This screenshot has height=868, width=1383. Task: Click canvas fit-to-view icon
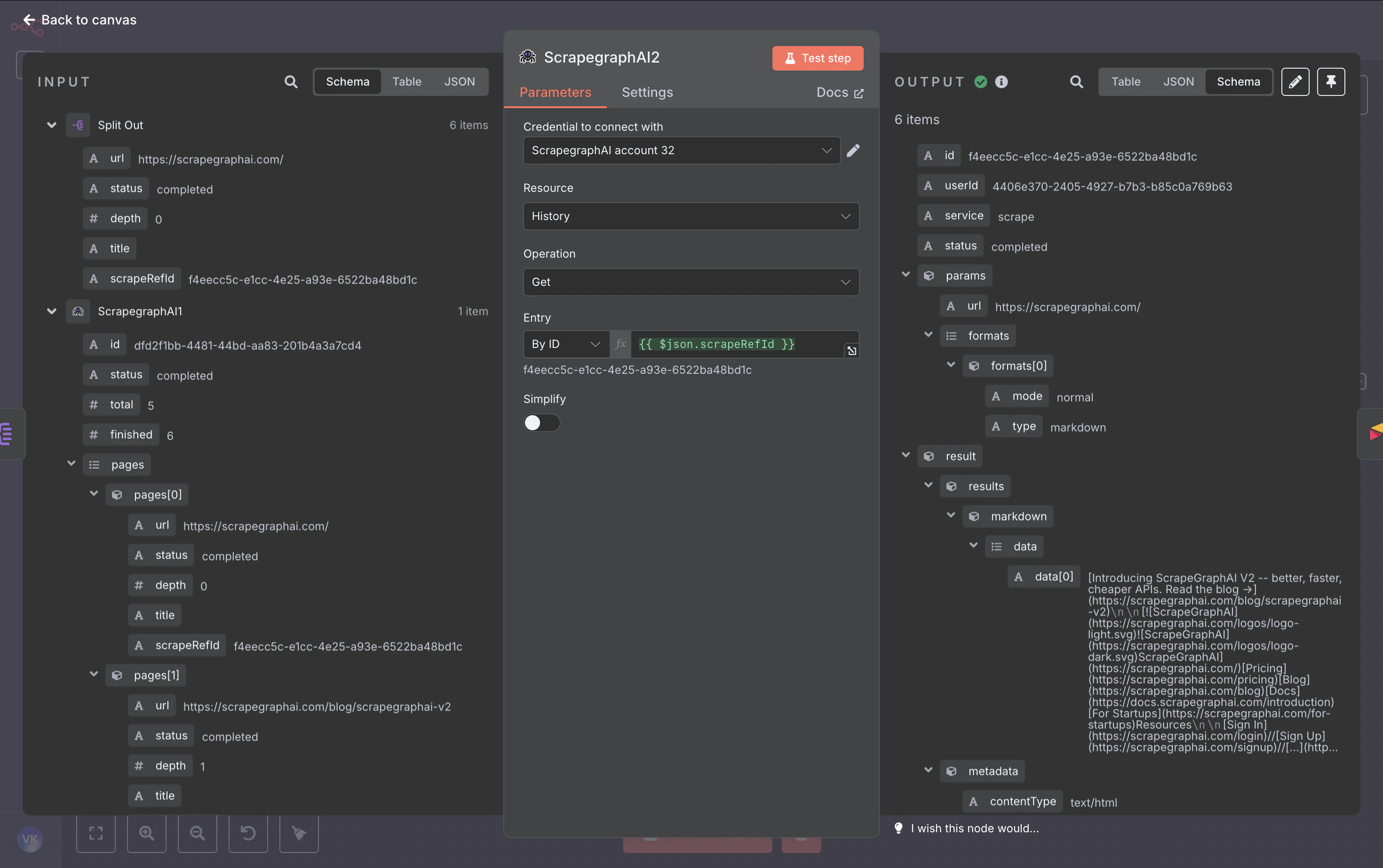click(x=96, y=832)
